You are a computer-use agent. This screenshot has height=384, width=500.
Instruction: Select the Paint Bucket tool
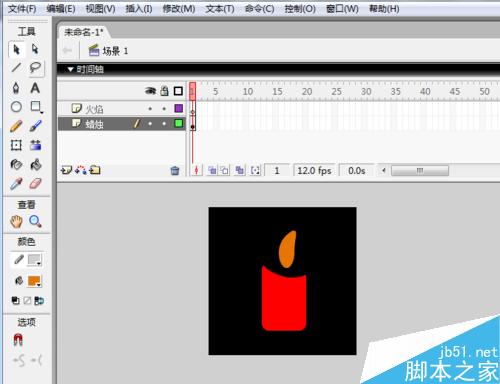point(35,164)
